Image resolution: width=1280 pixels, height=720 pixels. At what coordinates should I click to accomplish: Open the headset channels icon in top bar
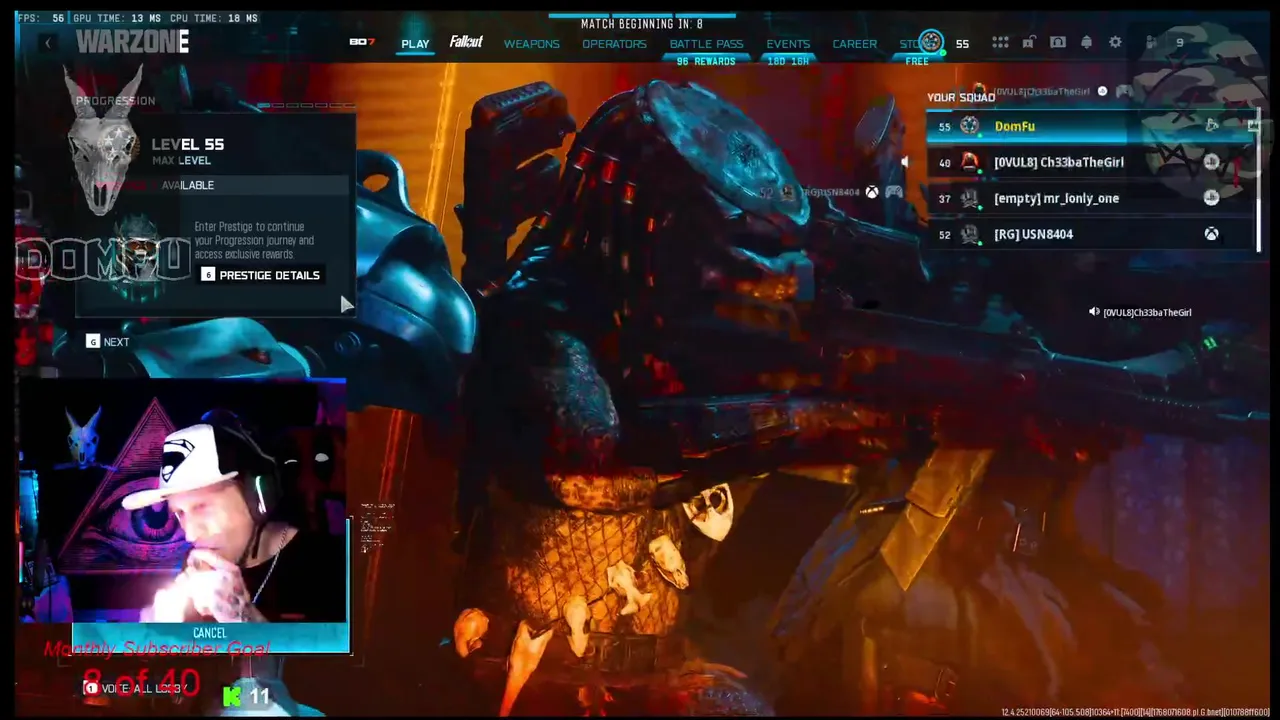pyautogui.click(x=1057, y=42)
